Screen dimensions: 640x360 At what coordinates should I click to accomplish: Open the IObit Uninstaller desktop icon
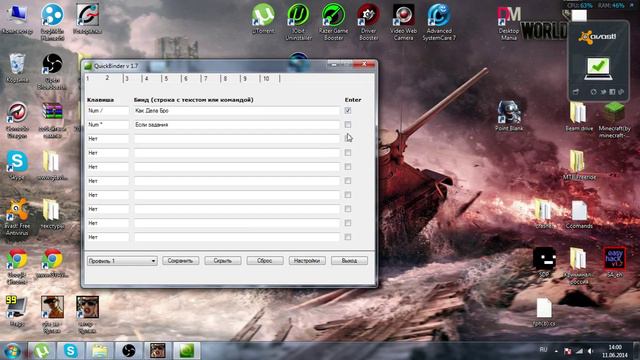tap(298, 22)
